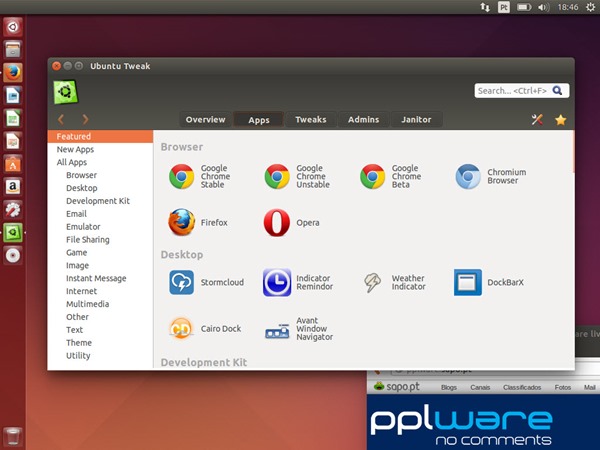Open the Cairo Dock entry

[205, 329]
